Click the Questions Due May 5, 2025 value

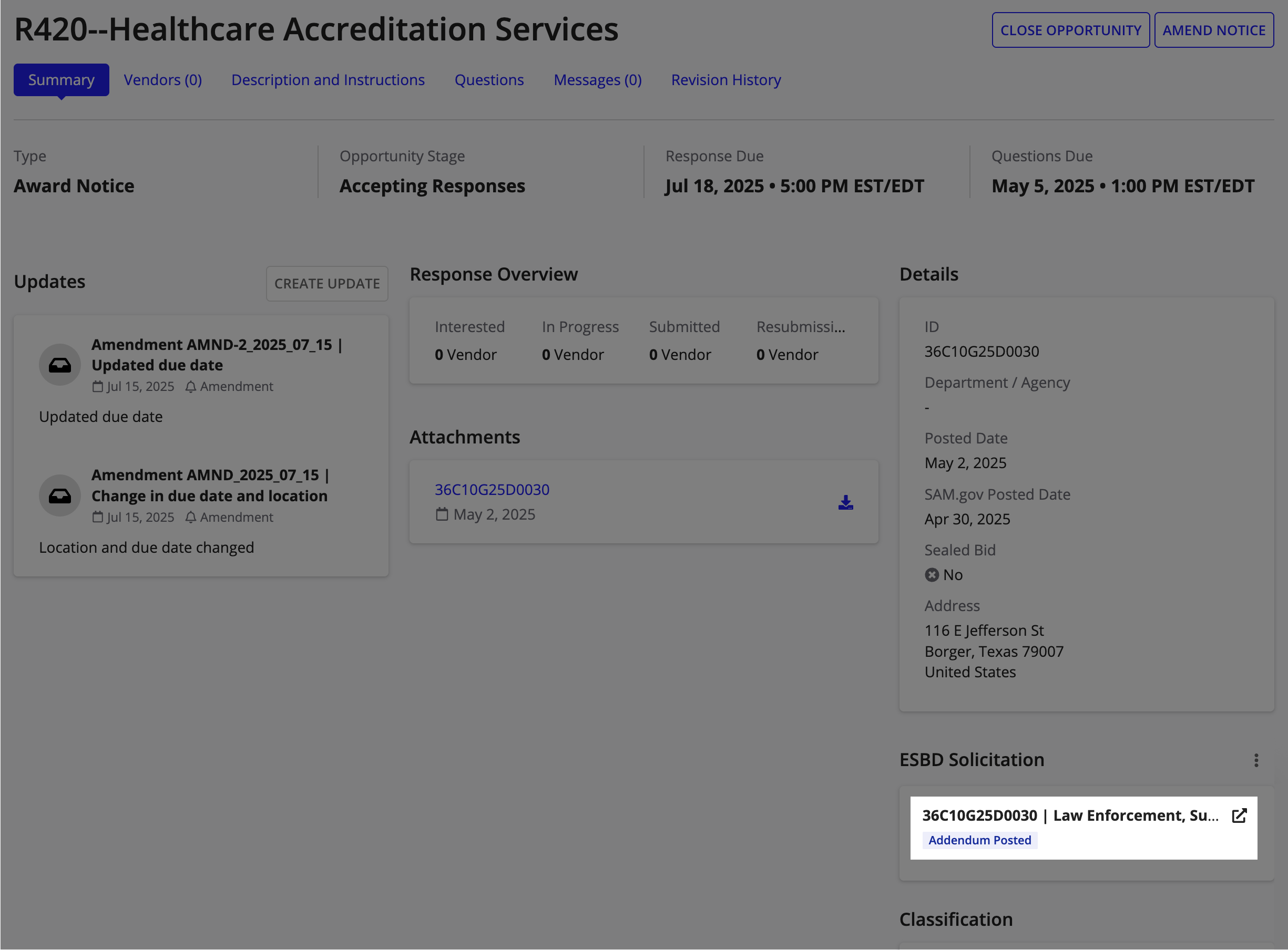(x=1122, y=186)
